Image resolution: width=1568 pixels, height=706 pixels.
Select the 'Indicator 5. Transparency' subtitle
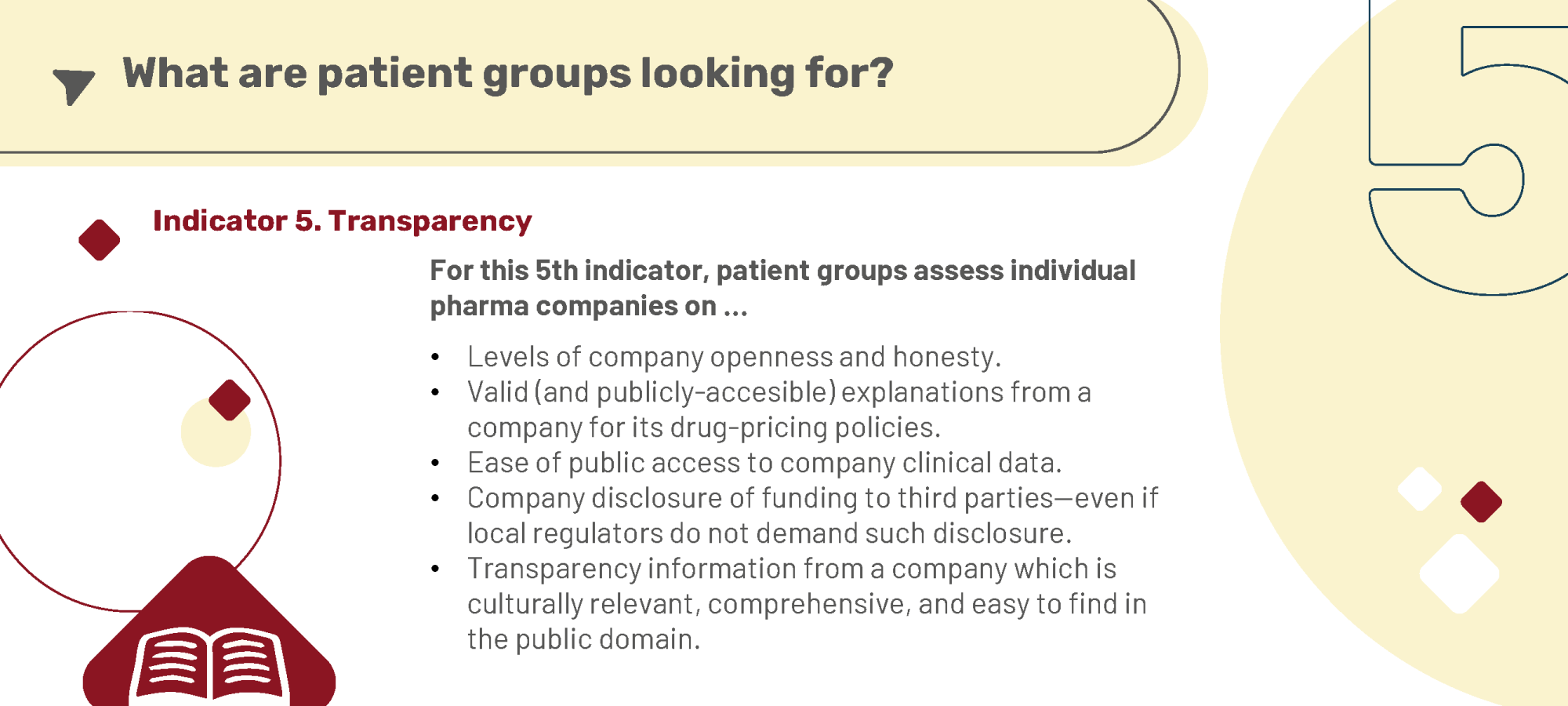click(343, 221)
